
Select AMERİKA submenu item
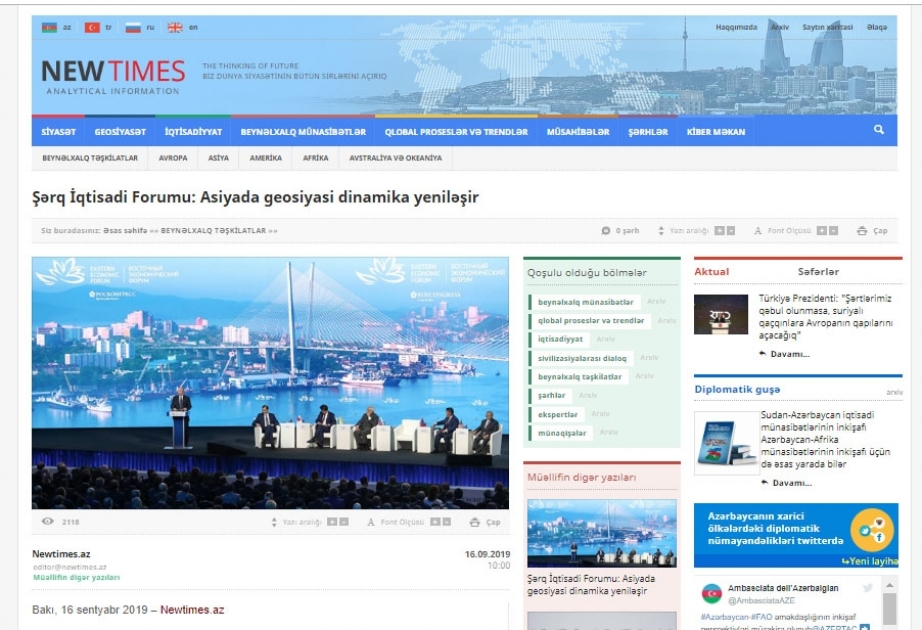coord(265,158)
